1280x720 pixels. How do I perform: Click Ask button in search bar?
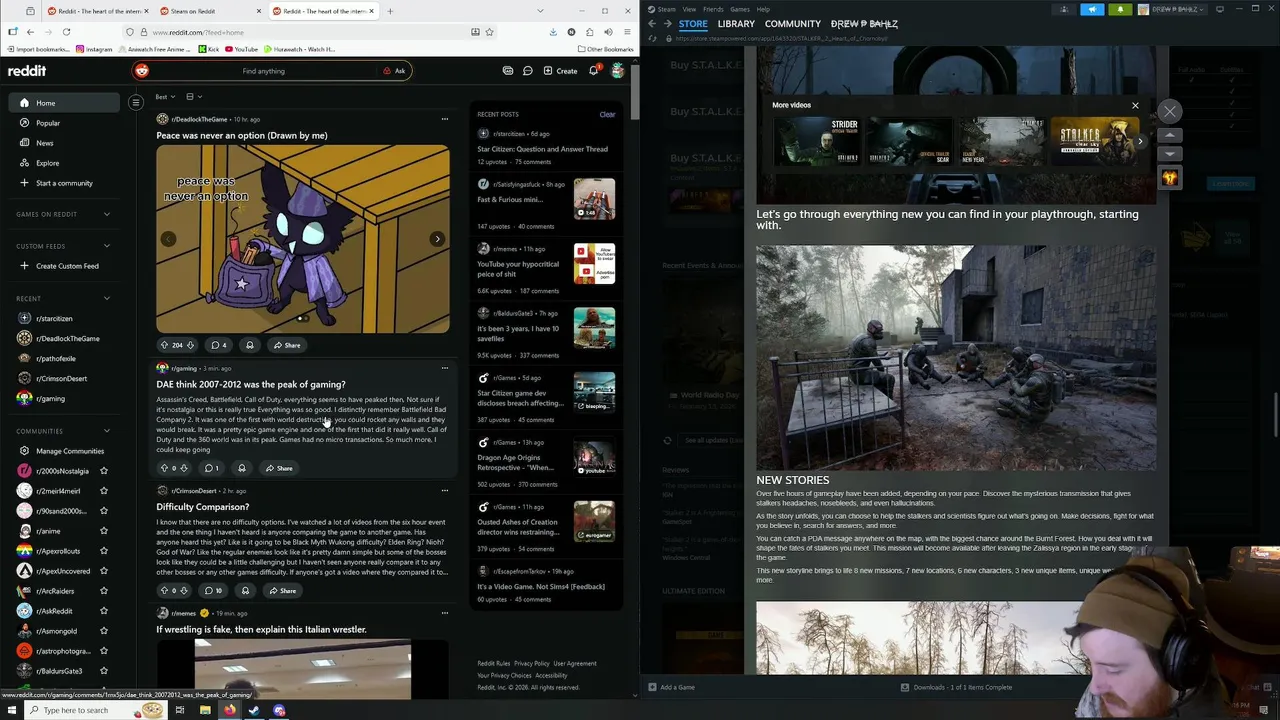[394, 71]
